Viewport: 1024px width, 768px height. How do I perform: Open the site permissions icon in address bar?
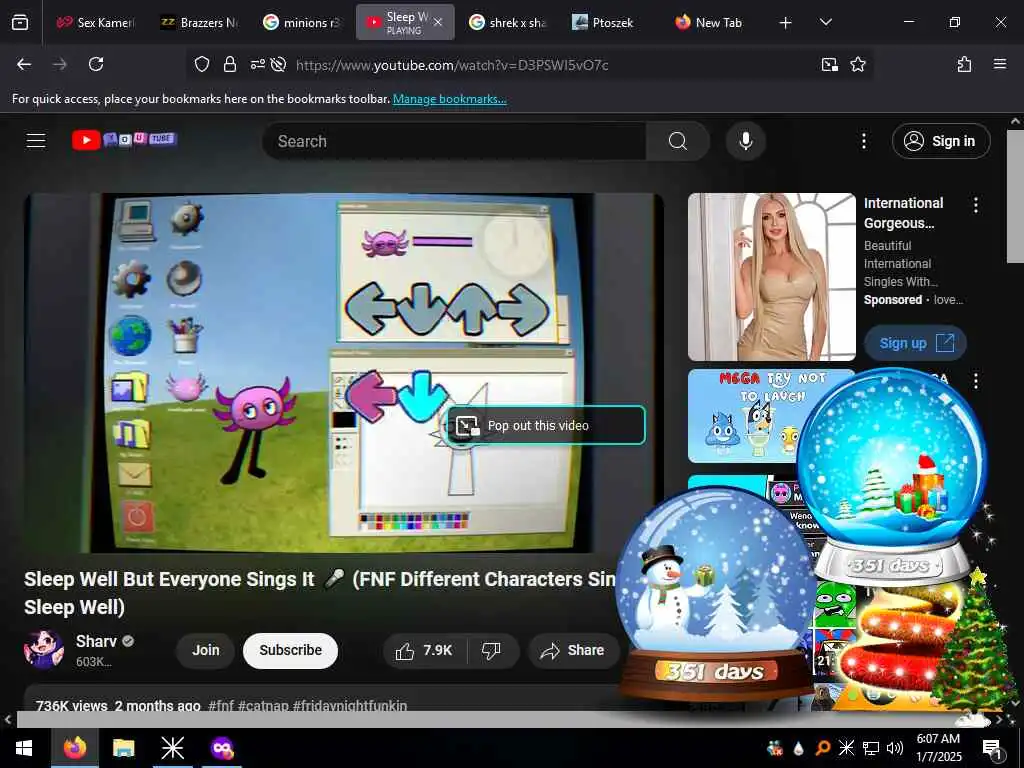point(257,64)
